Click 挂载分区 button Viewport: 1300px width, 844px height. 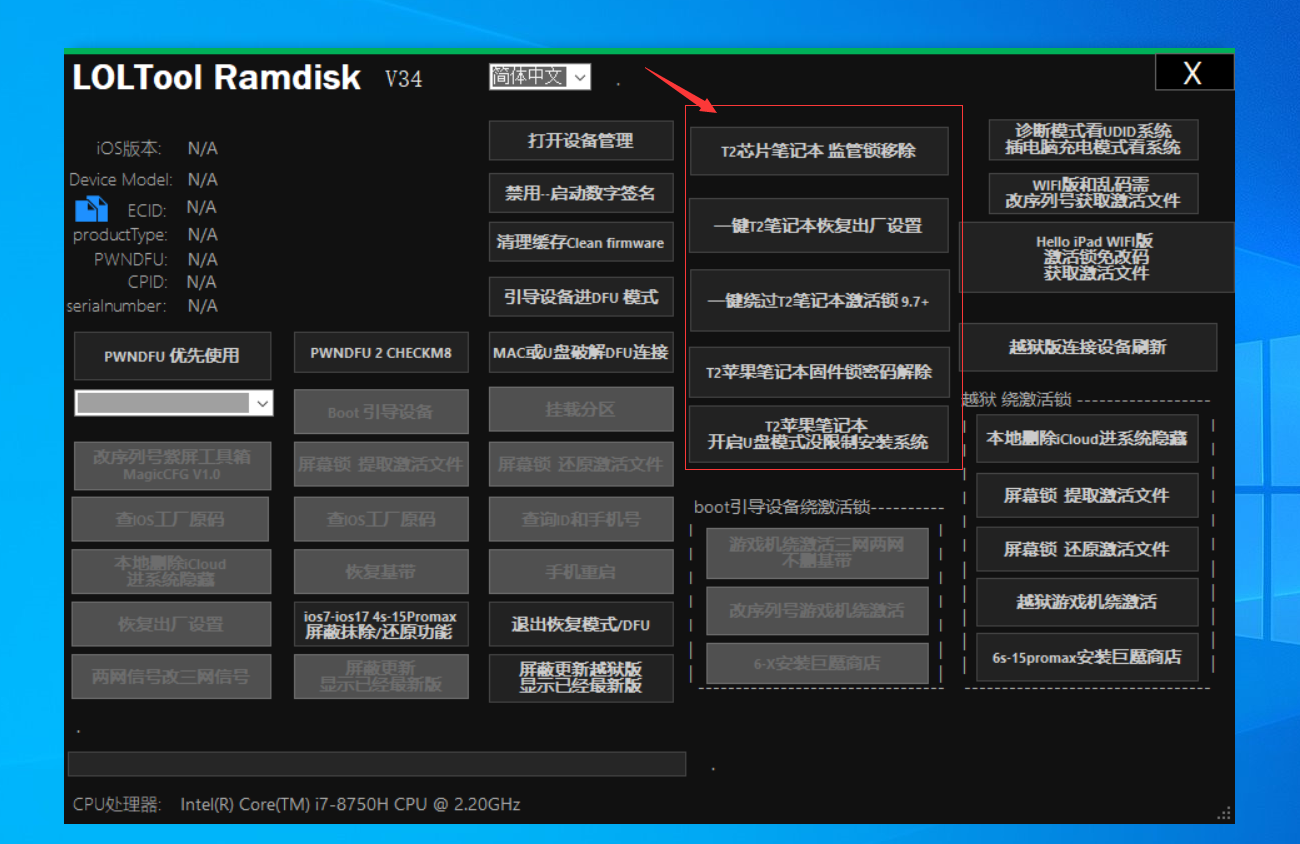(x=581, y=410)
